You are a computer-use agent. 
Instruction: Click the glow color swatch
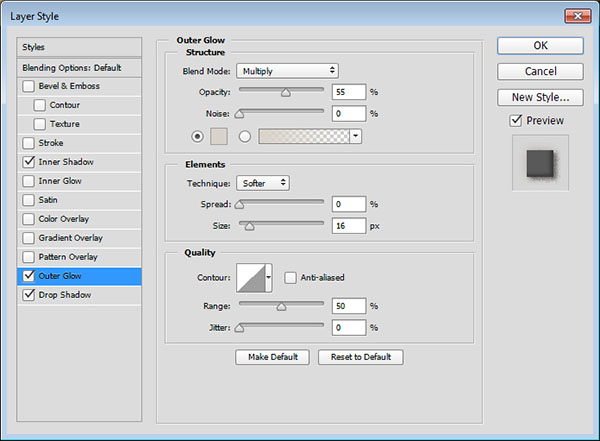tap(219, 136)
